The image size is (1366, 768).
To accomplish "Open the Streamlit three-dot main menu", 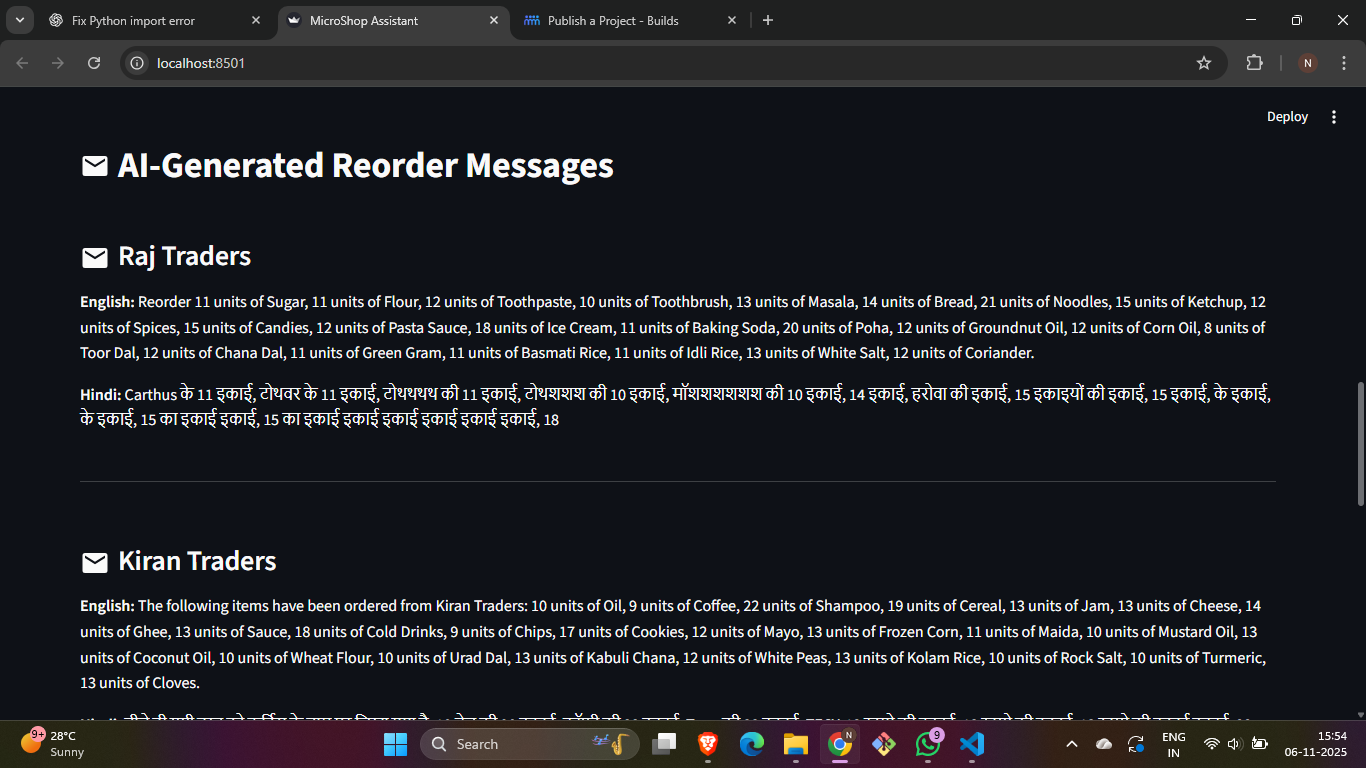I will (x=1333, y=117).
